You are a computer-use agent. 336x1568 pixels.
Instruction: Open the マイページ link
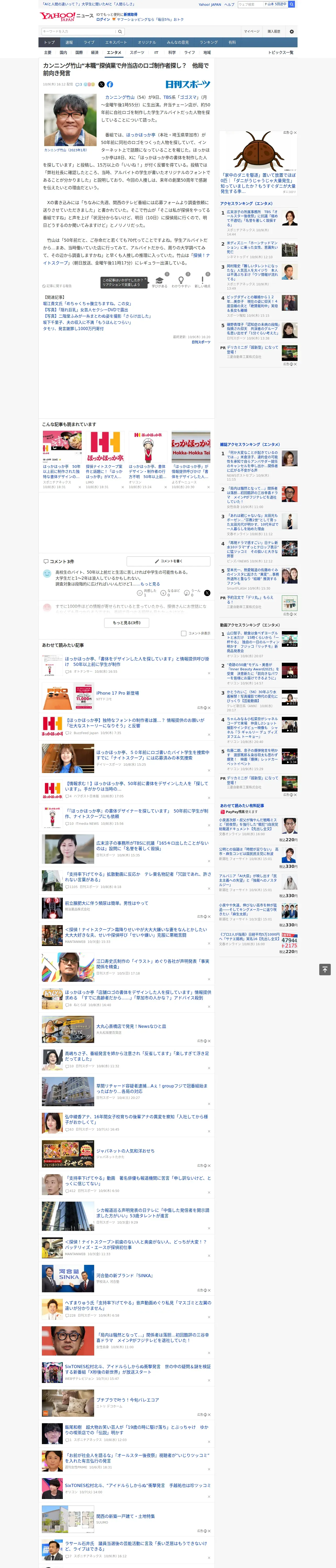tap(252, 32)
